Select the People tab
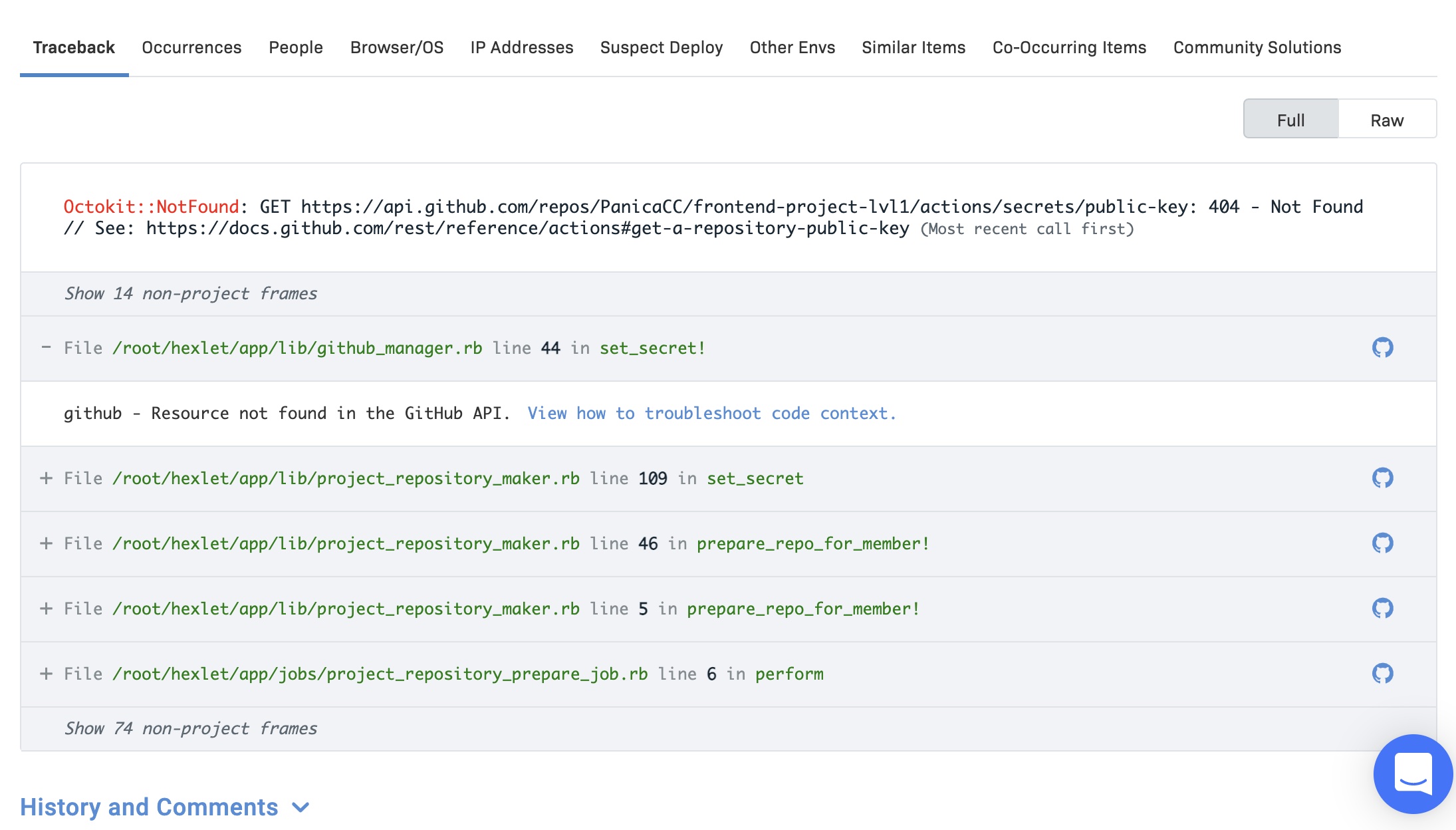This screenshot has width=1456, height=830. point(296,47)
